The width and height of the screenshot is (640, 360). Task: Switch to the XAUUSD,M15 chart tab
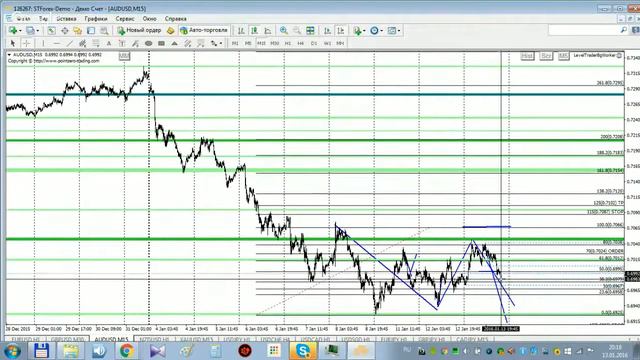196,340
